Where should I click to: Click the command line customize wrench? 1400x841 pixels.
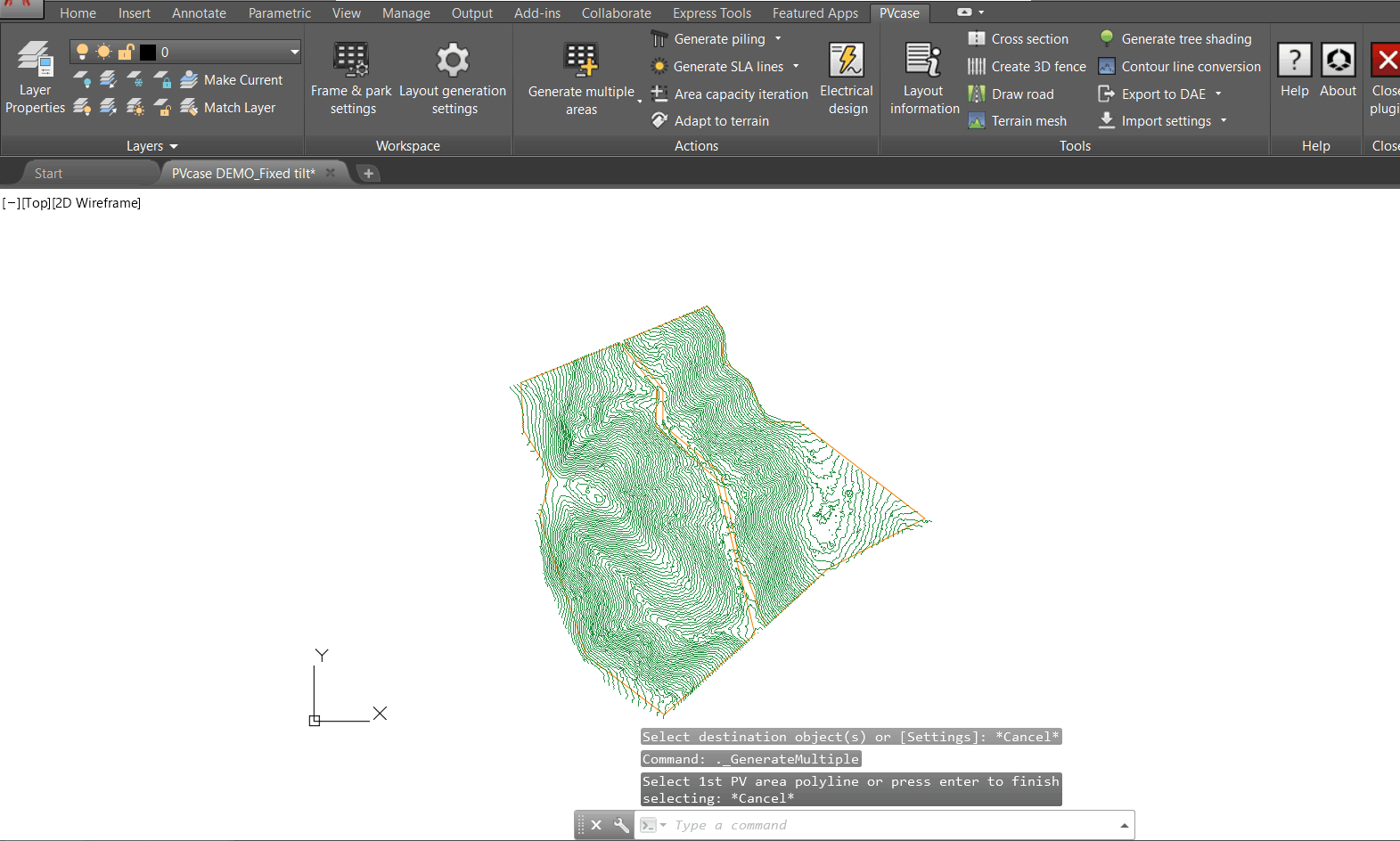(x=621, y=825)
